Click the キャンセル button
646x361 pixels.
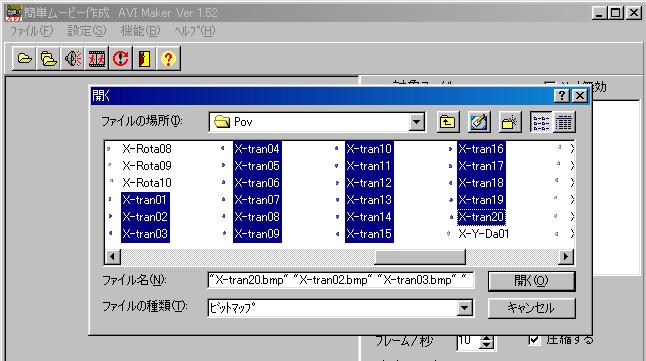[x=531, y=308]
